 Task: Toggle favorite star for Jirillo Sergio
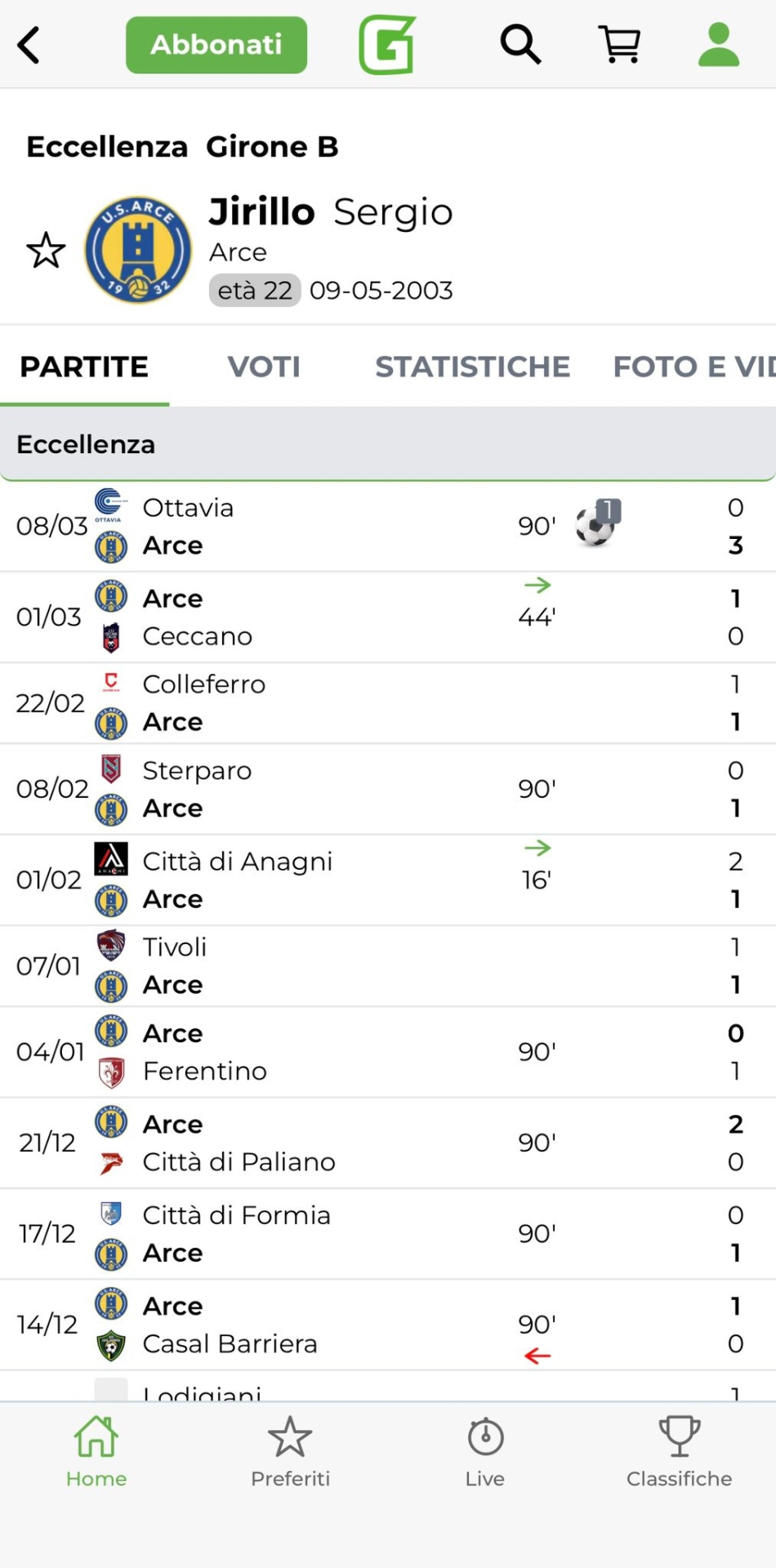46,251
